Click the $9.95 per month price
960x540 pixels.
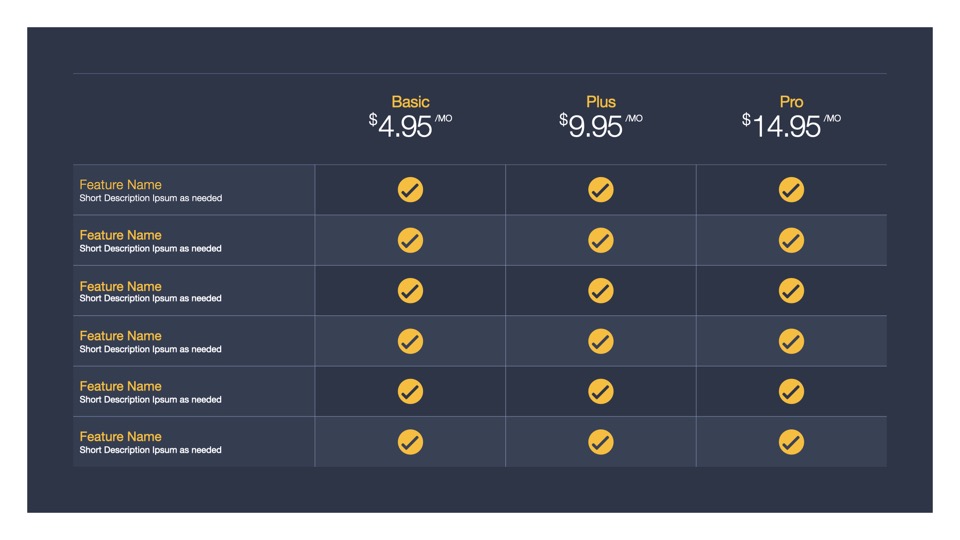coord(600,126)
